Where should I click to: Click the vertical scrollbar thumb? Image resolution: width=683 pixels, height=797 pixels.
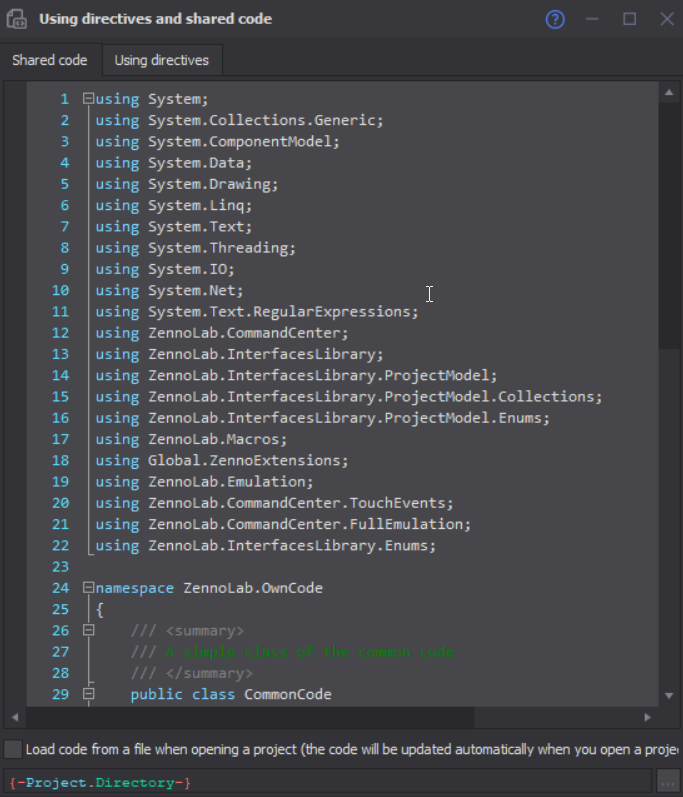pos(669,225)
